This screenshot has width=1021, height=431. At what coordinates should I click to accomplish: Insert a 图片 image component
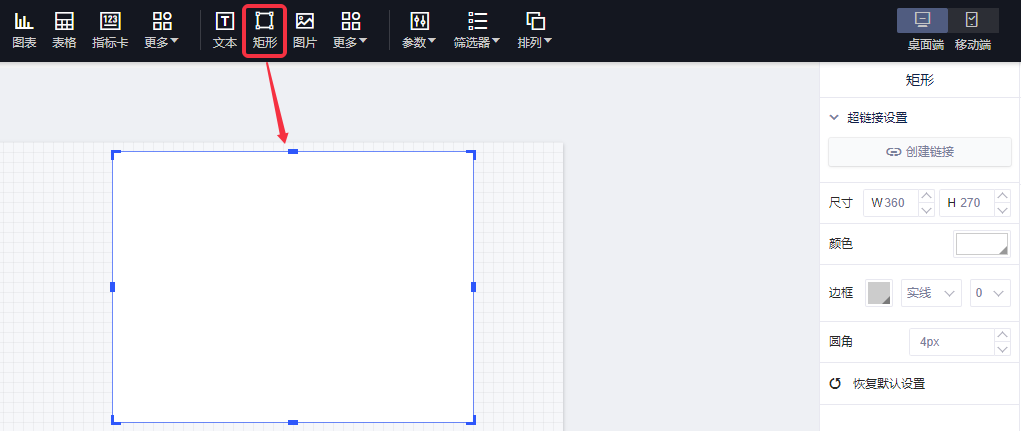coord(305,30)
